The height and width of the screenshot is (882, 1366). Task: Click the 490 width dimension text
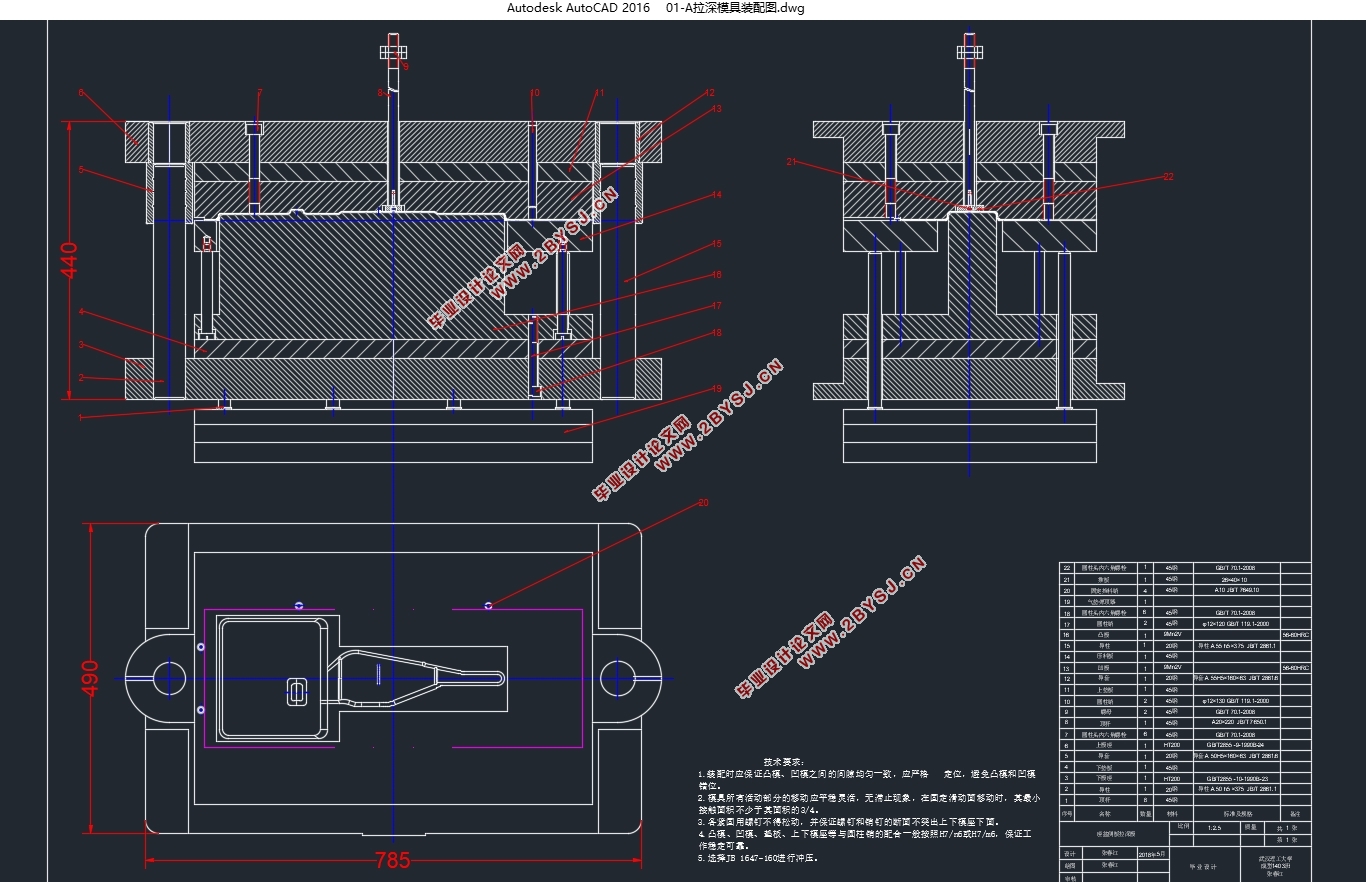[92, 678]
